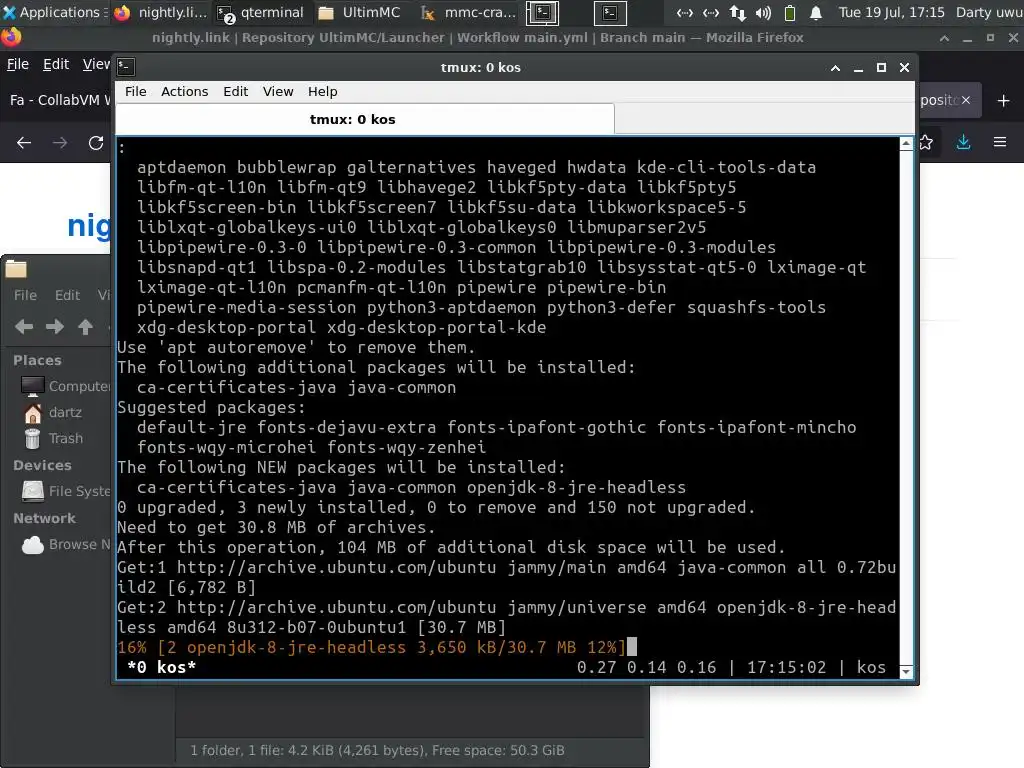1024x768 pixels.
Task: Click the clock showing Tue 19 Jul, 17:15
Action: [891, 12]
